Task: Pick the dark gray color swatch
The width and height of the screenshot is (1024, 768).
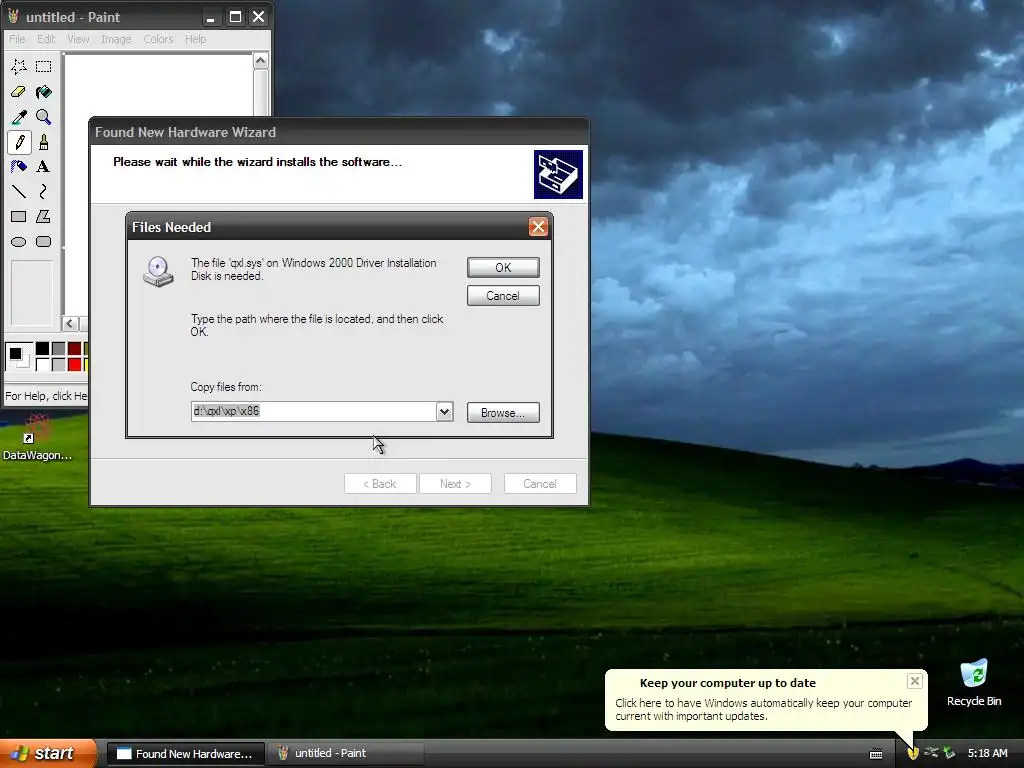Action: point(58,348)
